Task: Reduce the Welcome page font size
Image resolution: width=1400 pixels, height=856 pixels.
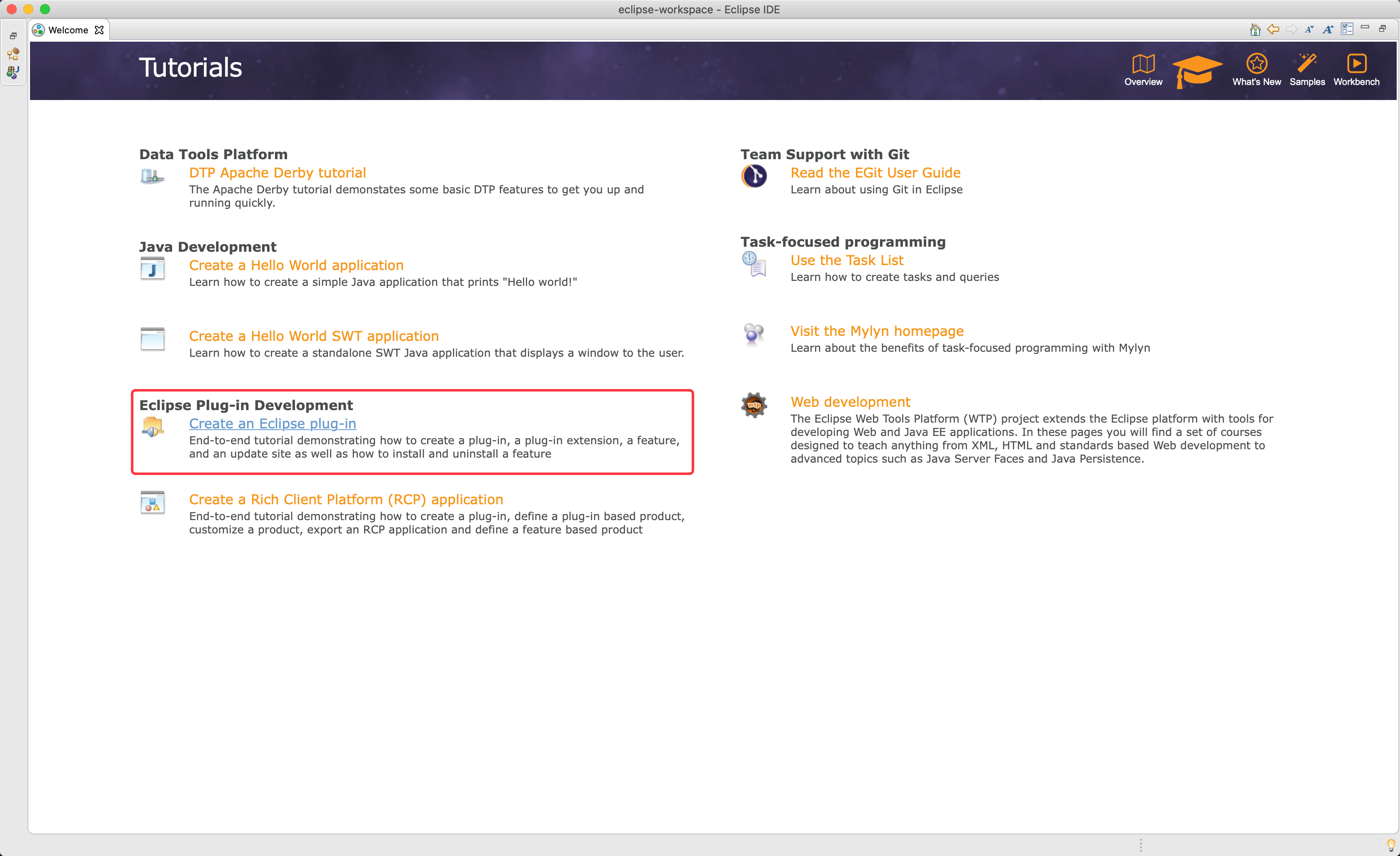Action: coord(1310,30)
